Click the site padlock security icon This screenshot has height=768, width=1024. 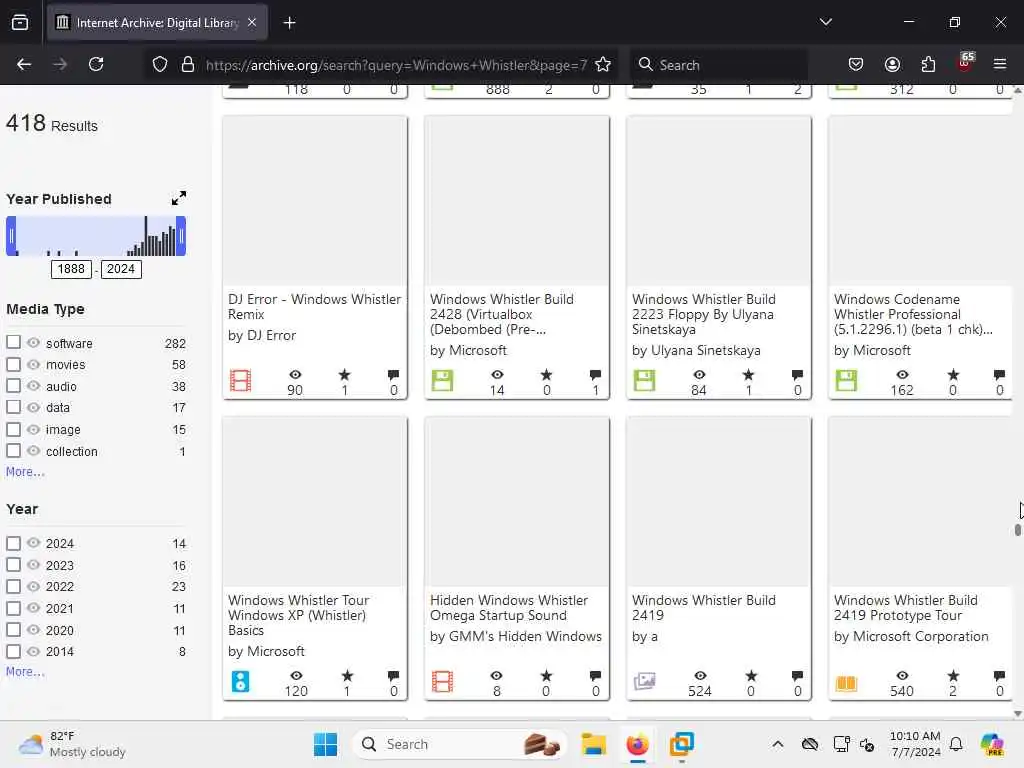pyautogui.click(x=188, y=64)
